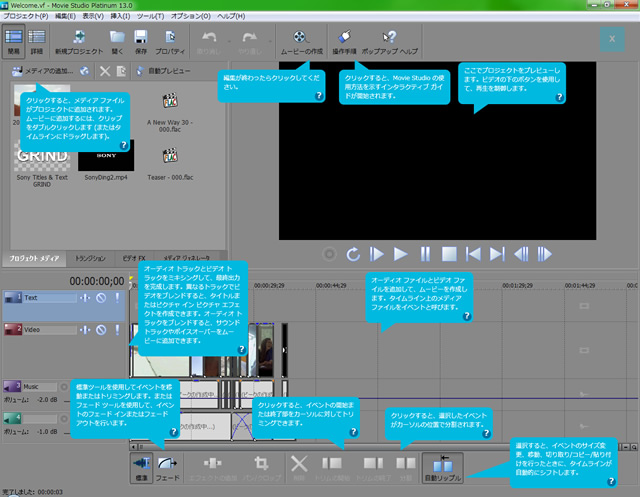Play the preview with the Play button
640x497 pixels.
[x=400, y=254]
